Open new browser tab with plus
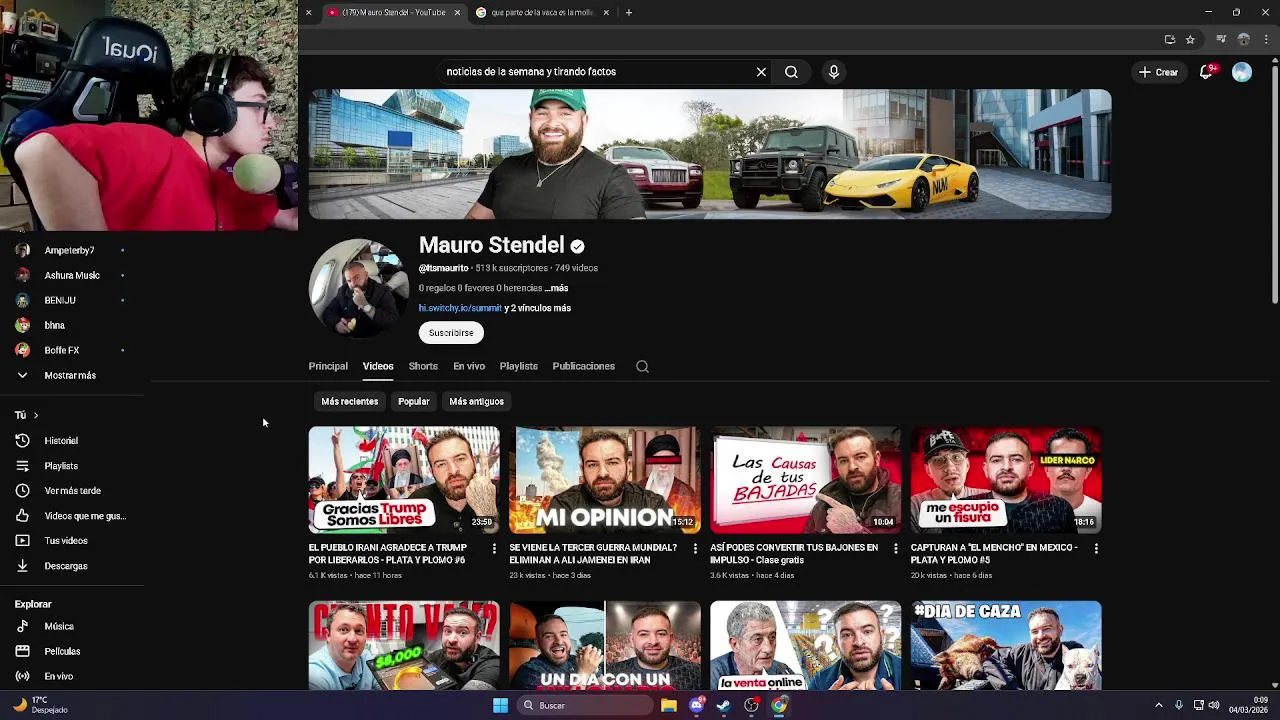1280x720 pixels. [x=628, y=12]
